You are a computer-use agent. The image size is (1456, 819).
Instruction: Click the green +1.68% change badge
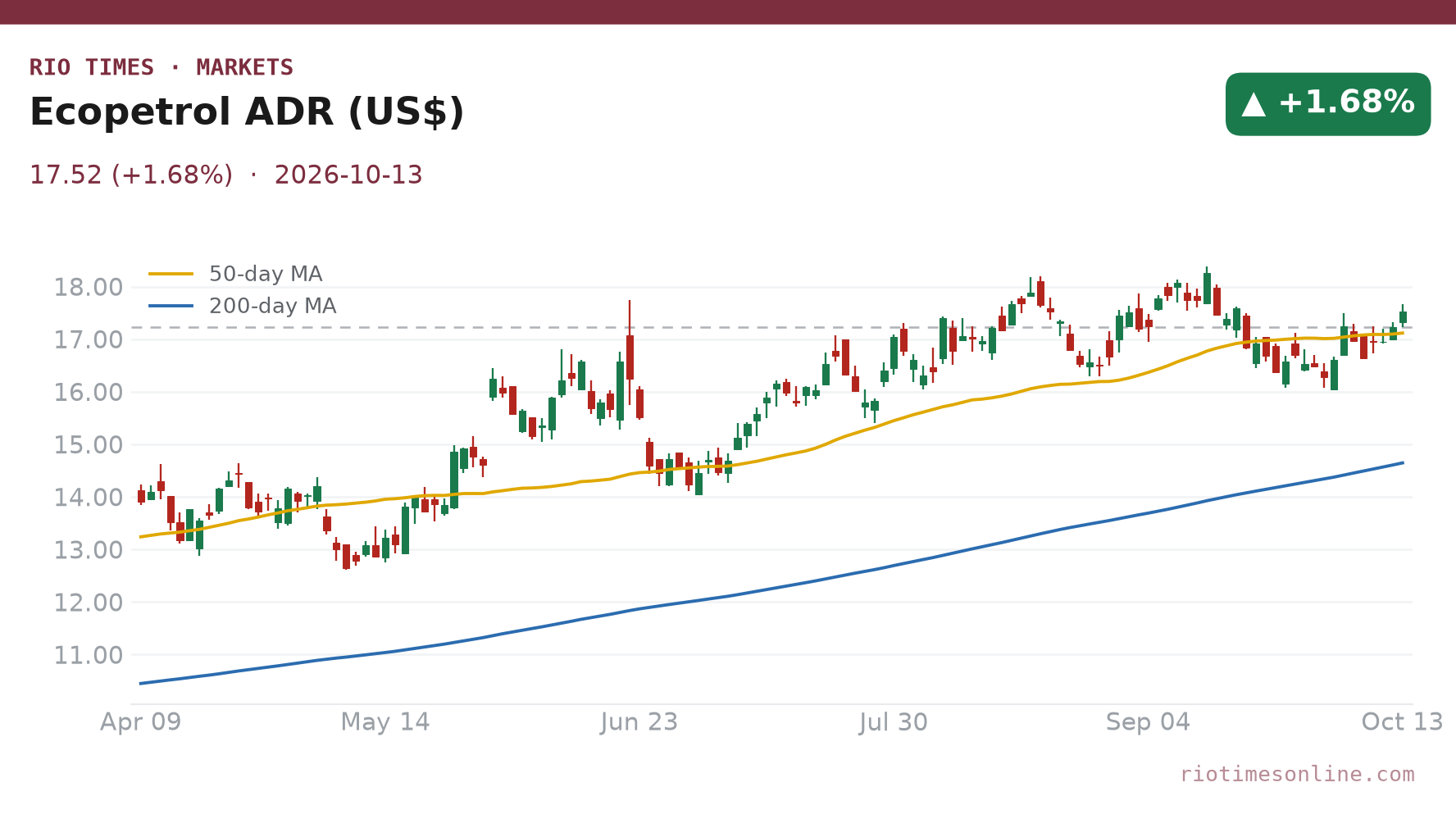click(x=1328, y=104)
